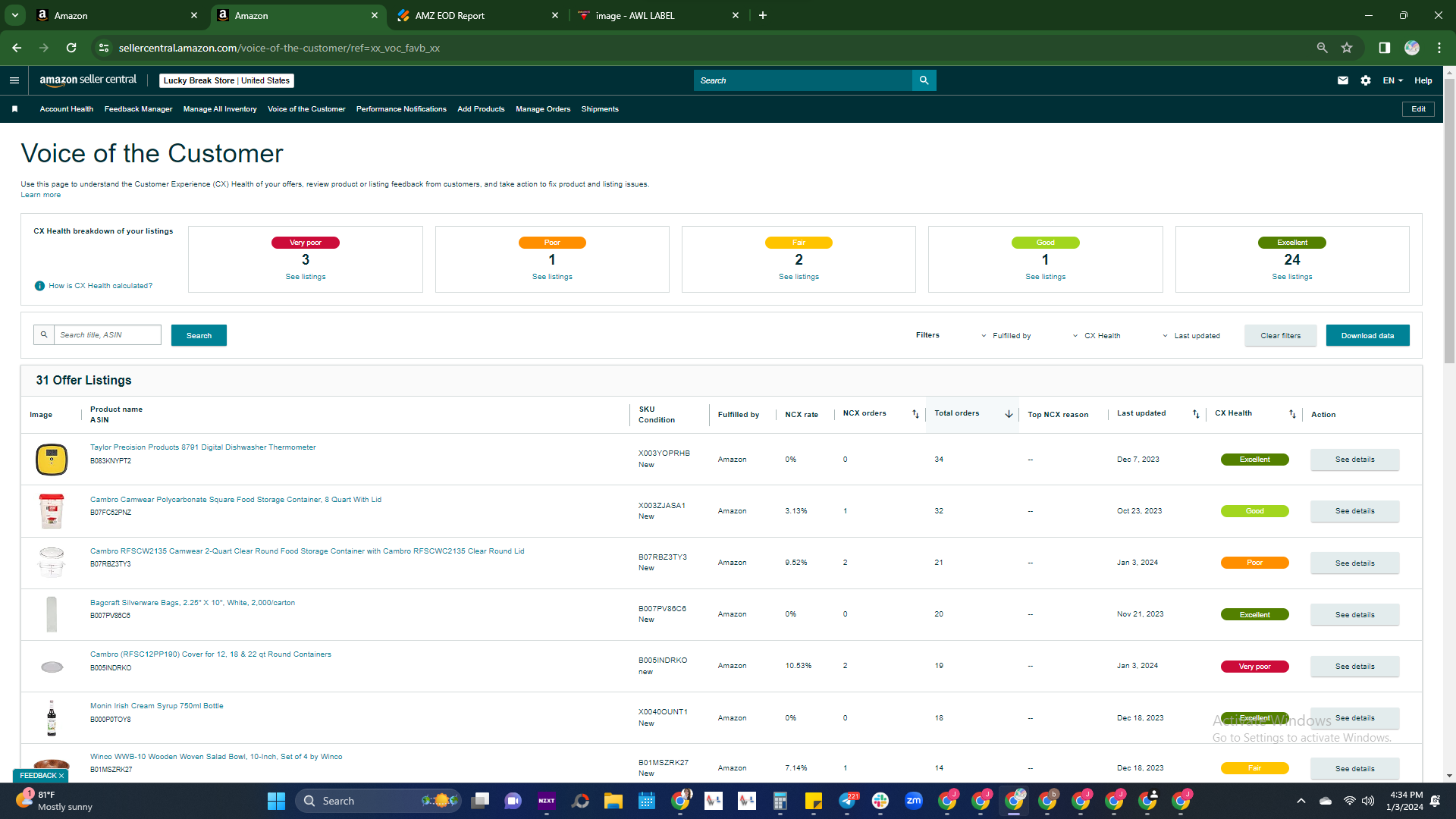Sort by Last updated column arrows
The image size is (1456, 819).
pyautogui.click(x=1196, y=414)
